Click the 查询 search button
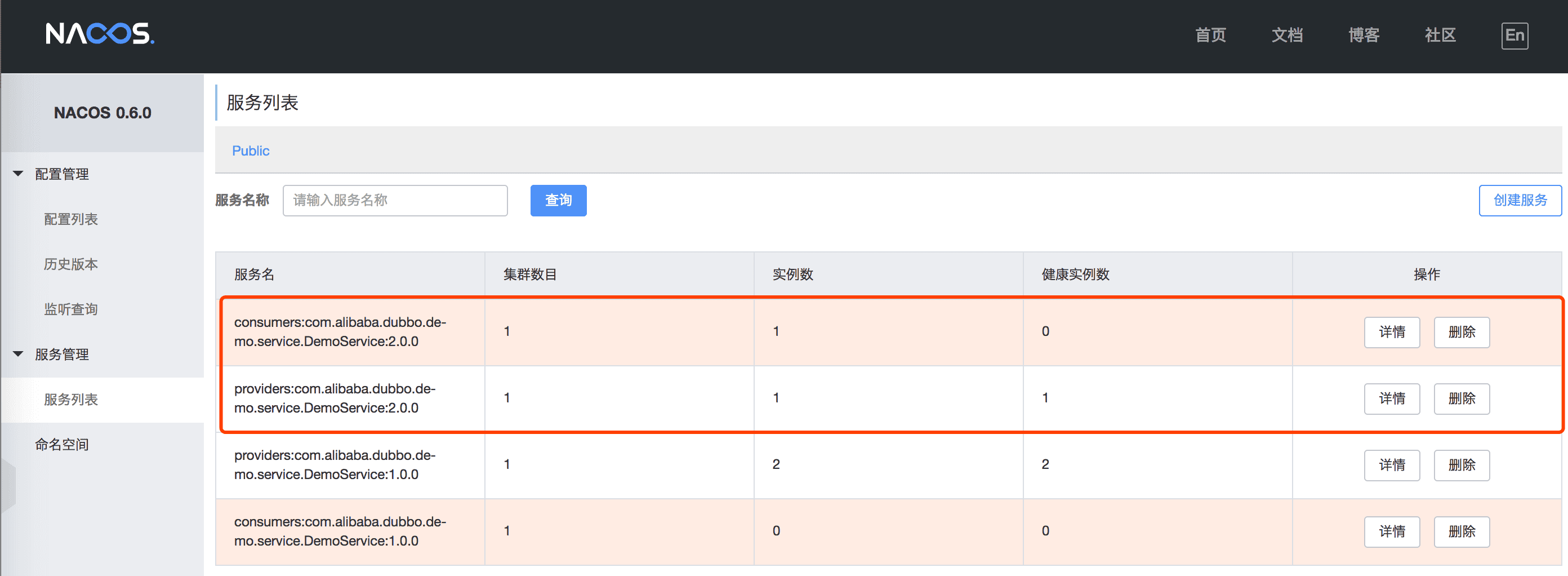 (x=558, y=200)
